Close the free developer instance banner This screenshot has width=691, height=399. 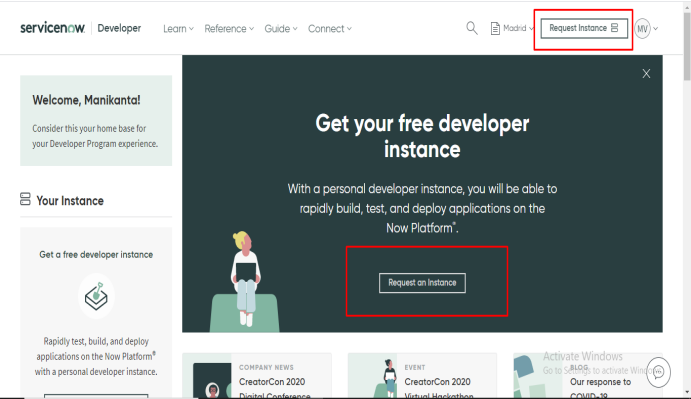click(x=646, y=74)
